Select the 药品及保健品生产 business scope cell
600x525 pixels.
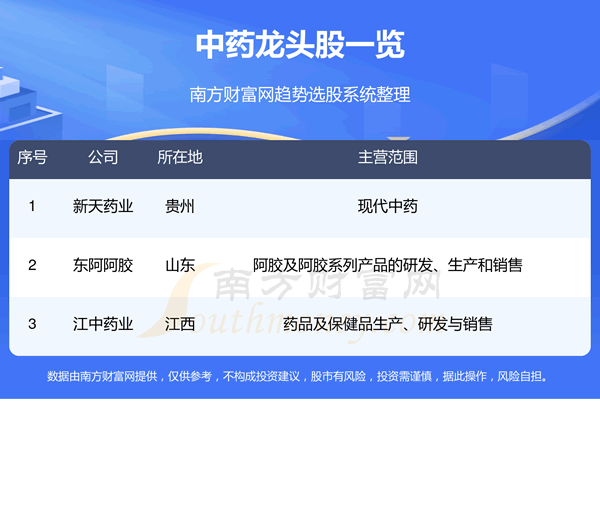pyautogui.click(x=388, y=324)
